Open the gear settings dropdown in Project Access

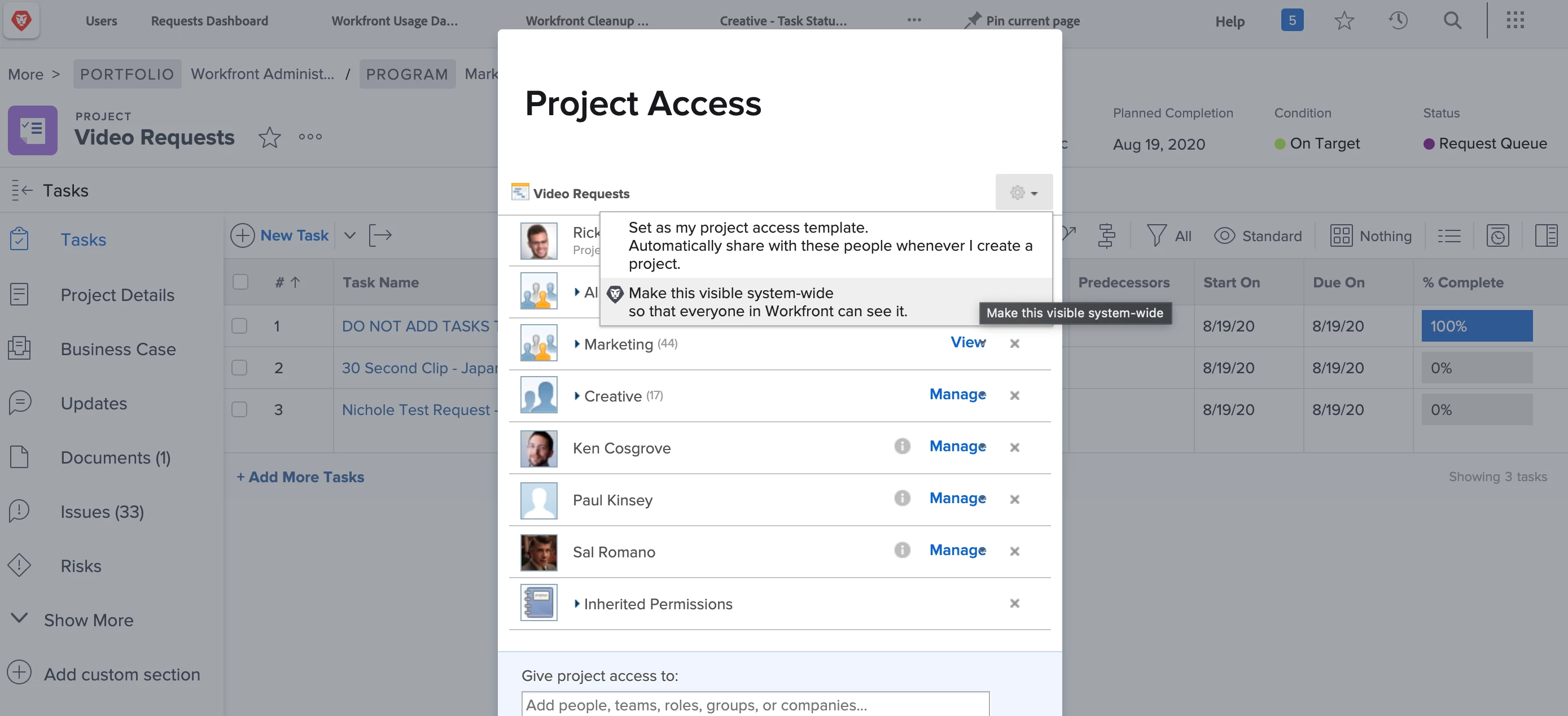click(x=1023, y=193)
